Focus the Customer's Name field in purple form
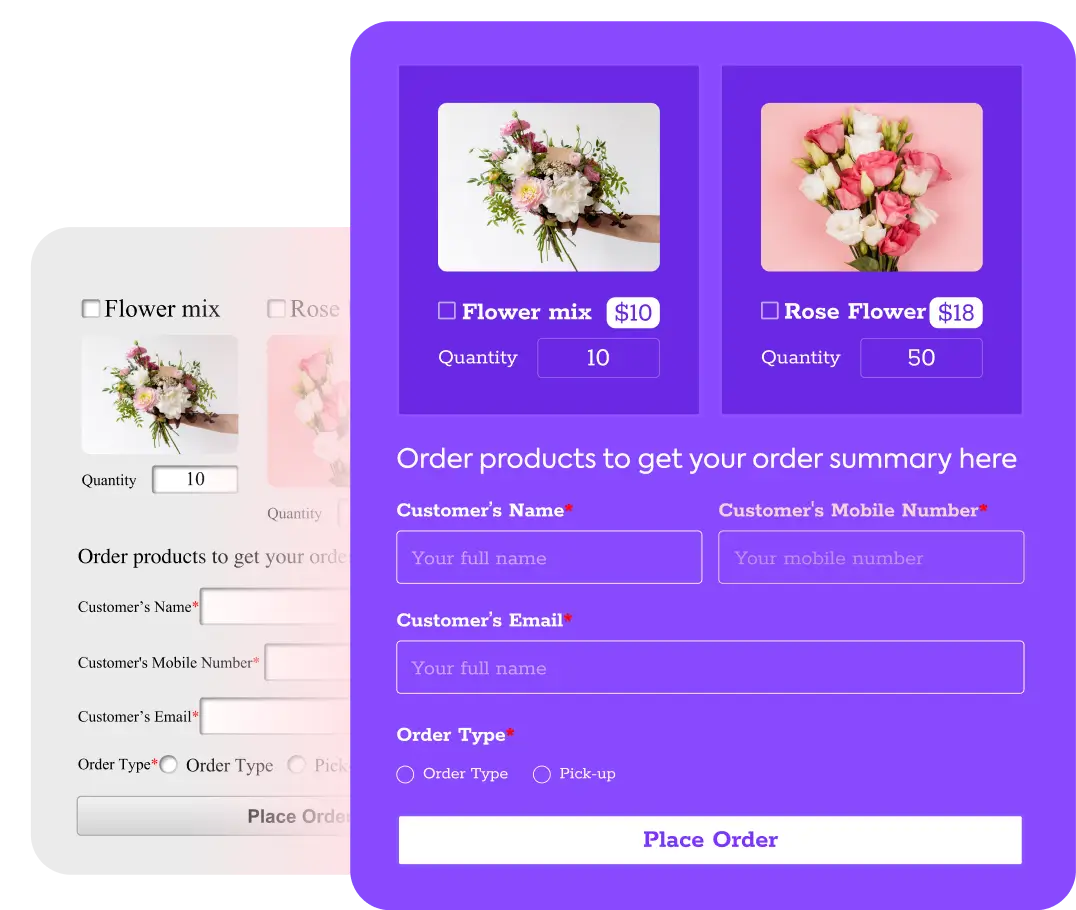The image size is (1076, 910). [x=549, y=557]
